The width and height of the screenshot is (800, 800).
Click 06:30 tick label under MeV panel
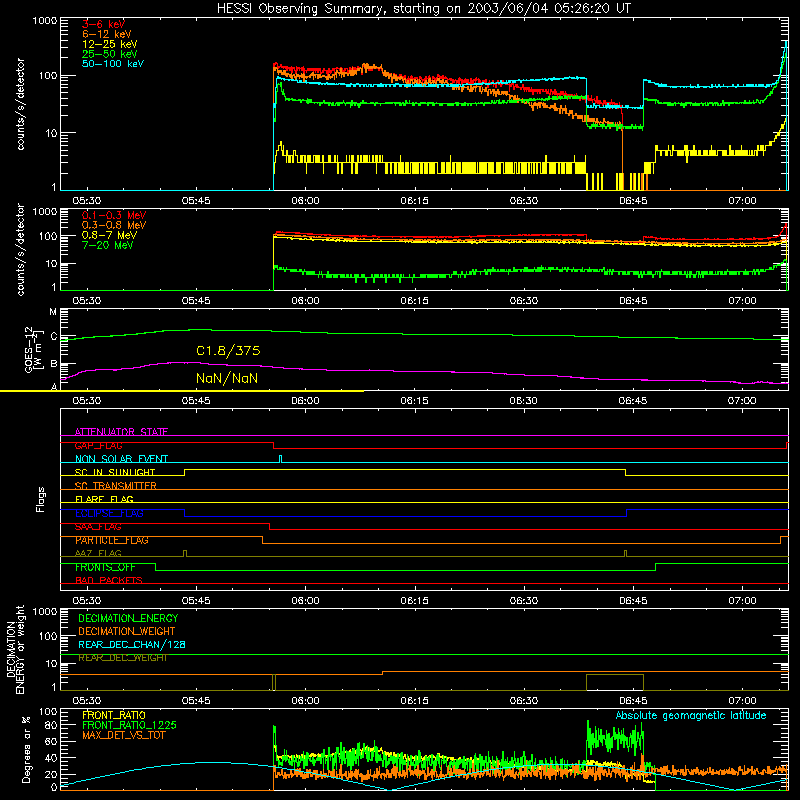point(523,301)
